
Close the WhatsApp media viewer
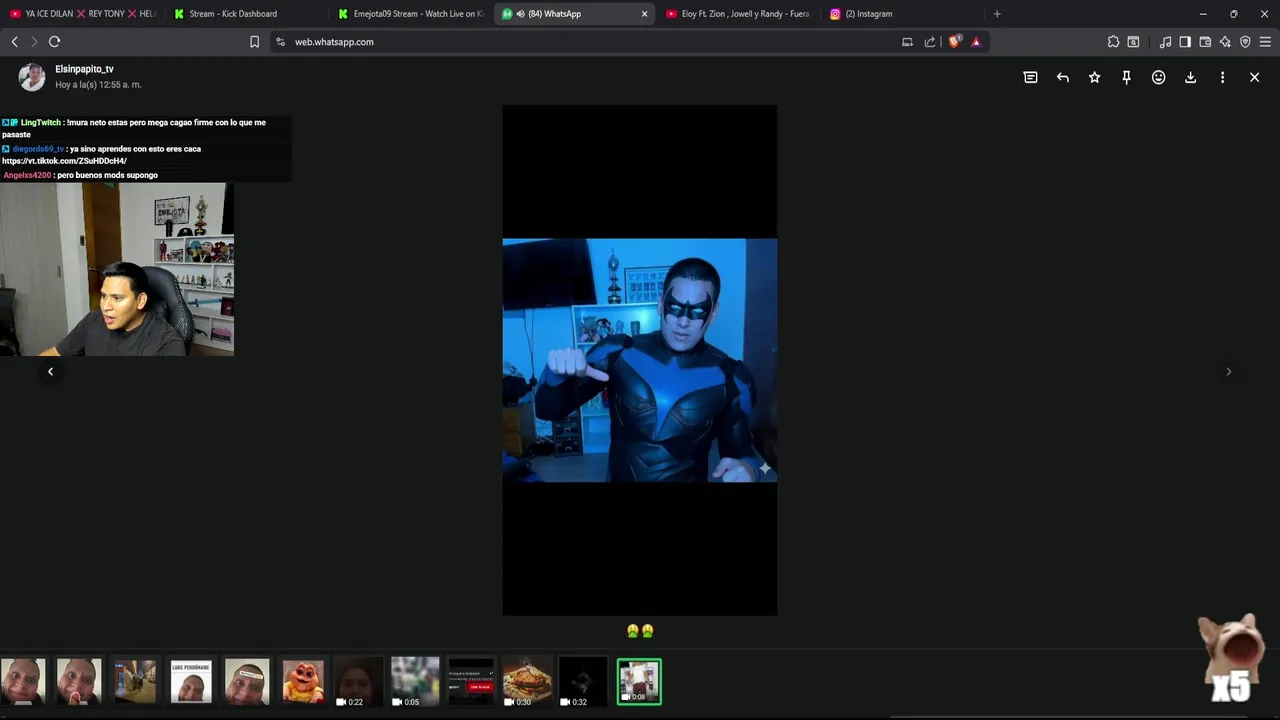1254,77
